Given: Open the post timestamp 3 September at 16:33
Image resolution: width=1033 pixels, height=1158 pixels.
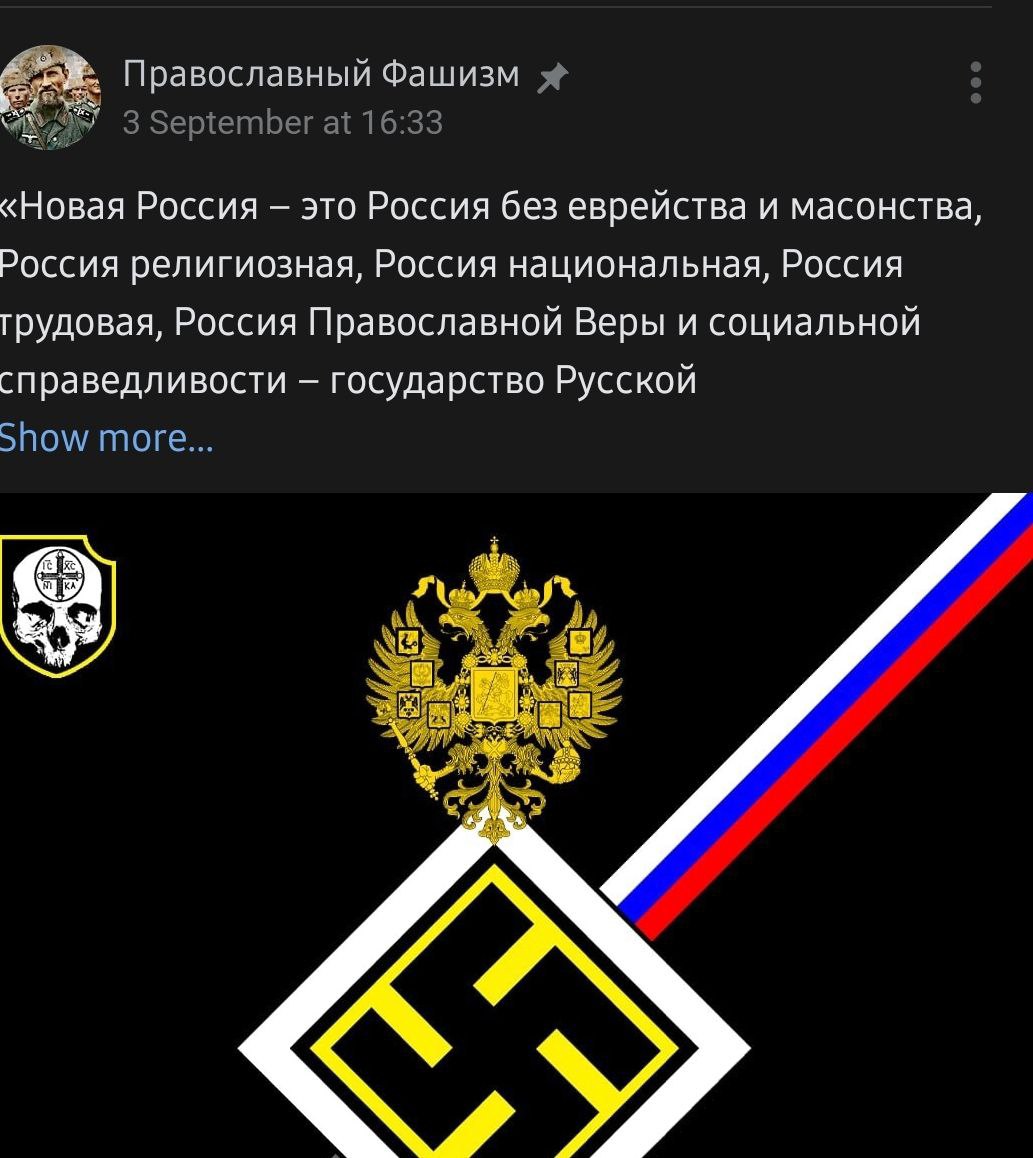Looking at the screenshot, I should (283, 123).
